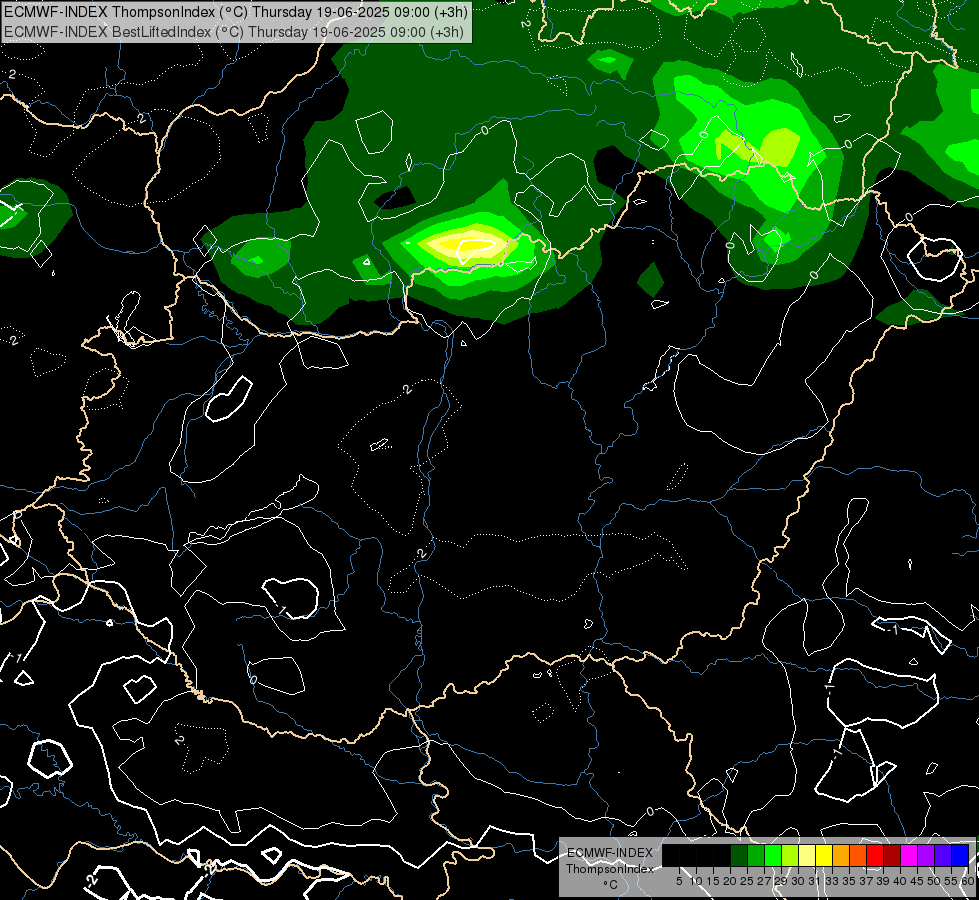This screenshot has height=900, width=979.
Task: Click the legend tick value 50
Action: pyautogui.click(x=934, y=881)
